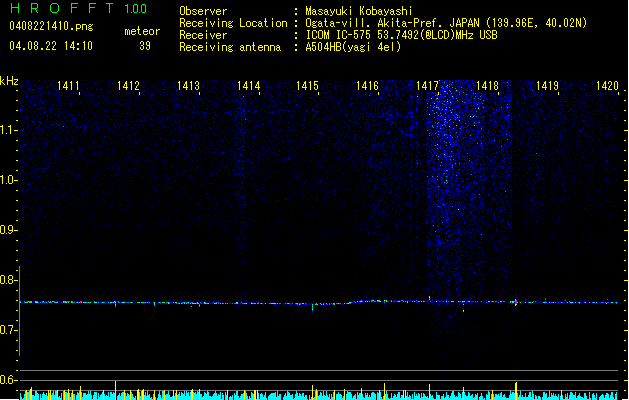Click time axis marker 1419

pos(548,86)
